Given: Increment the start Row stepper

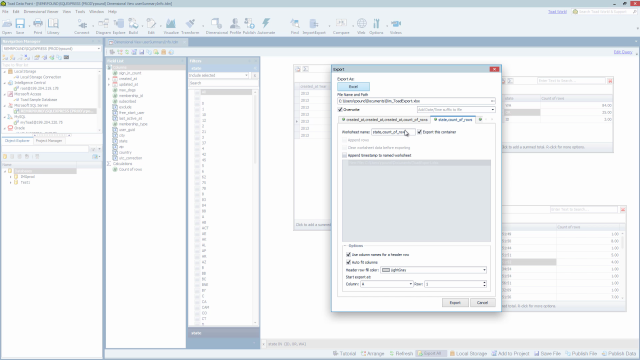Looking at the screenshot, I should [484, 282].
